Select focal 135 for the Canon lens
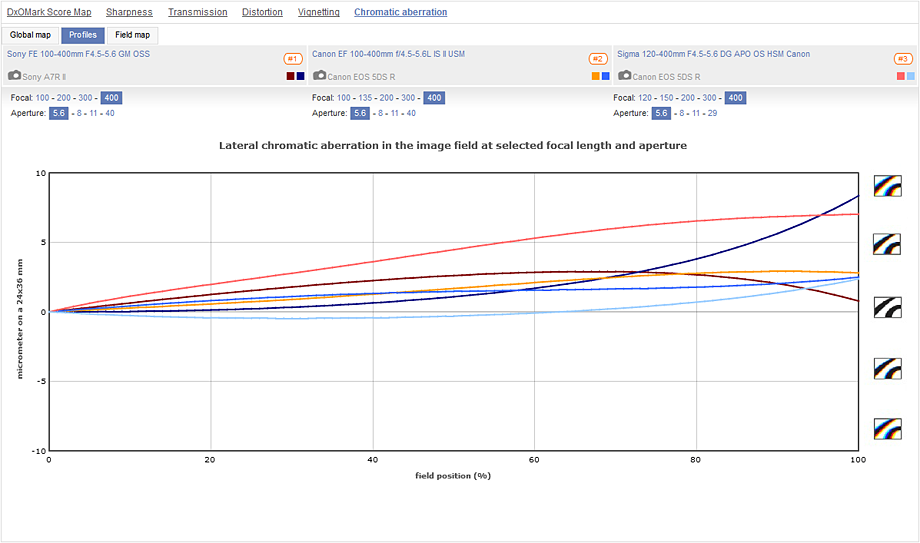Image resolution: width=920 pixels, height=543 pixels. pyautogui.click(x=365, y=98)
